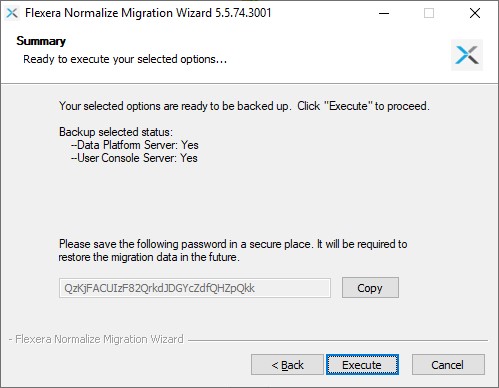499x388 pixels.
Task: Click the disabled maximize box icon
Action: point(429,13)
